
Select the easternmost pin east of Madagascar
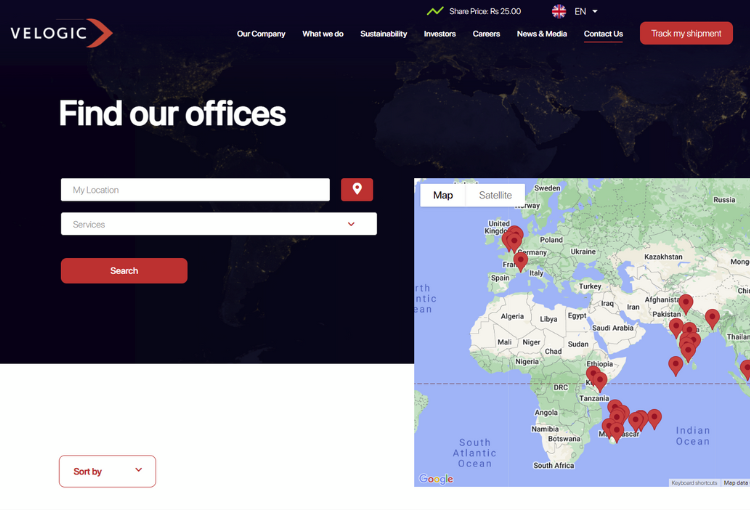coord(654,419)
